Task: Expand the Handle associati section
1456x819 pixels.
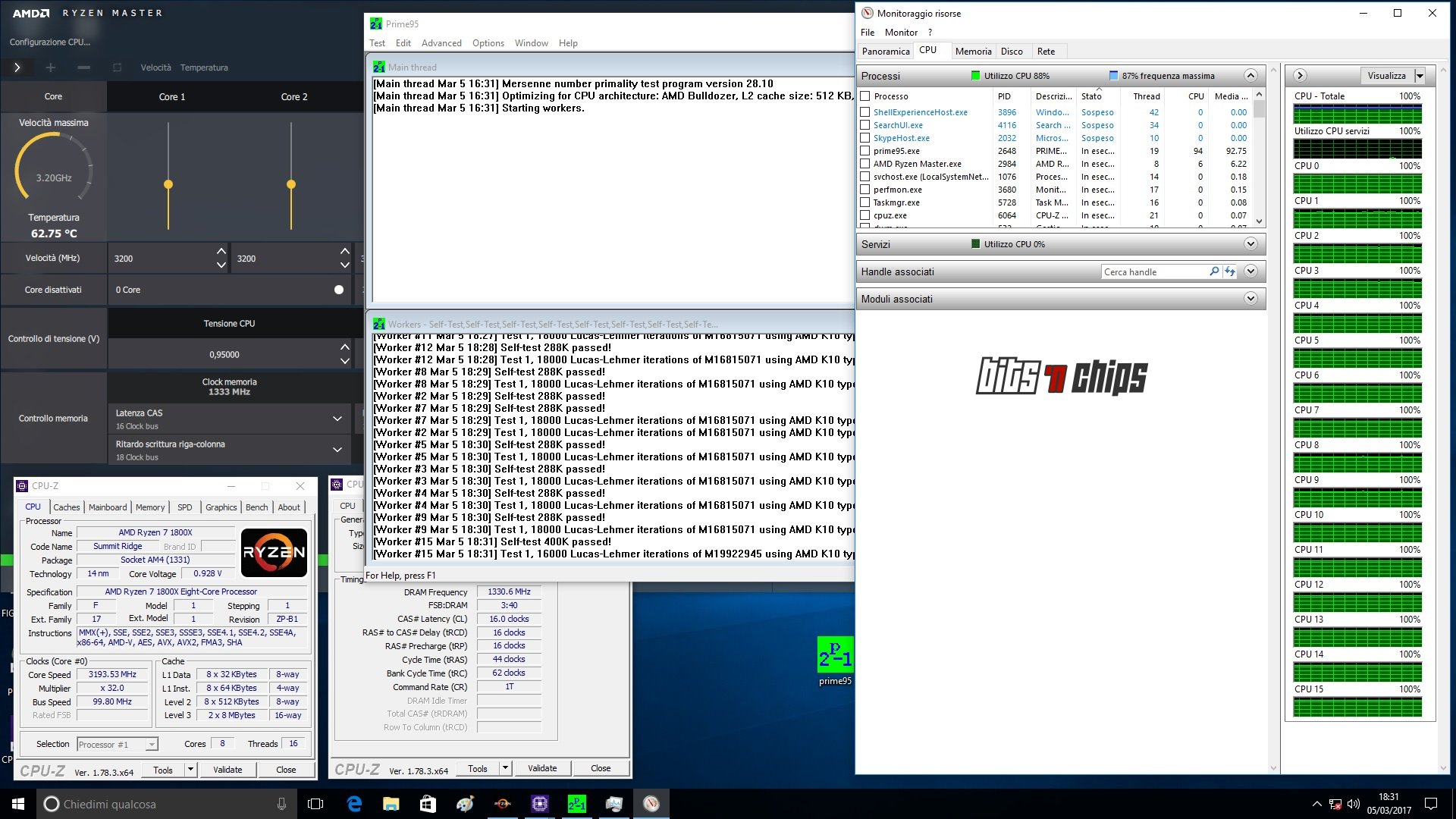Action: (x=1251, y=271)
